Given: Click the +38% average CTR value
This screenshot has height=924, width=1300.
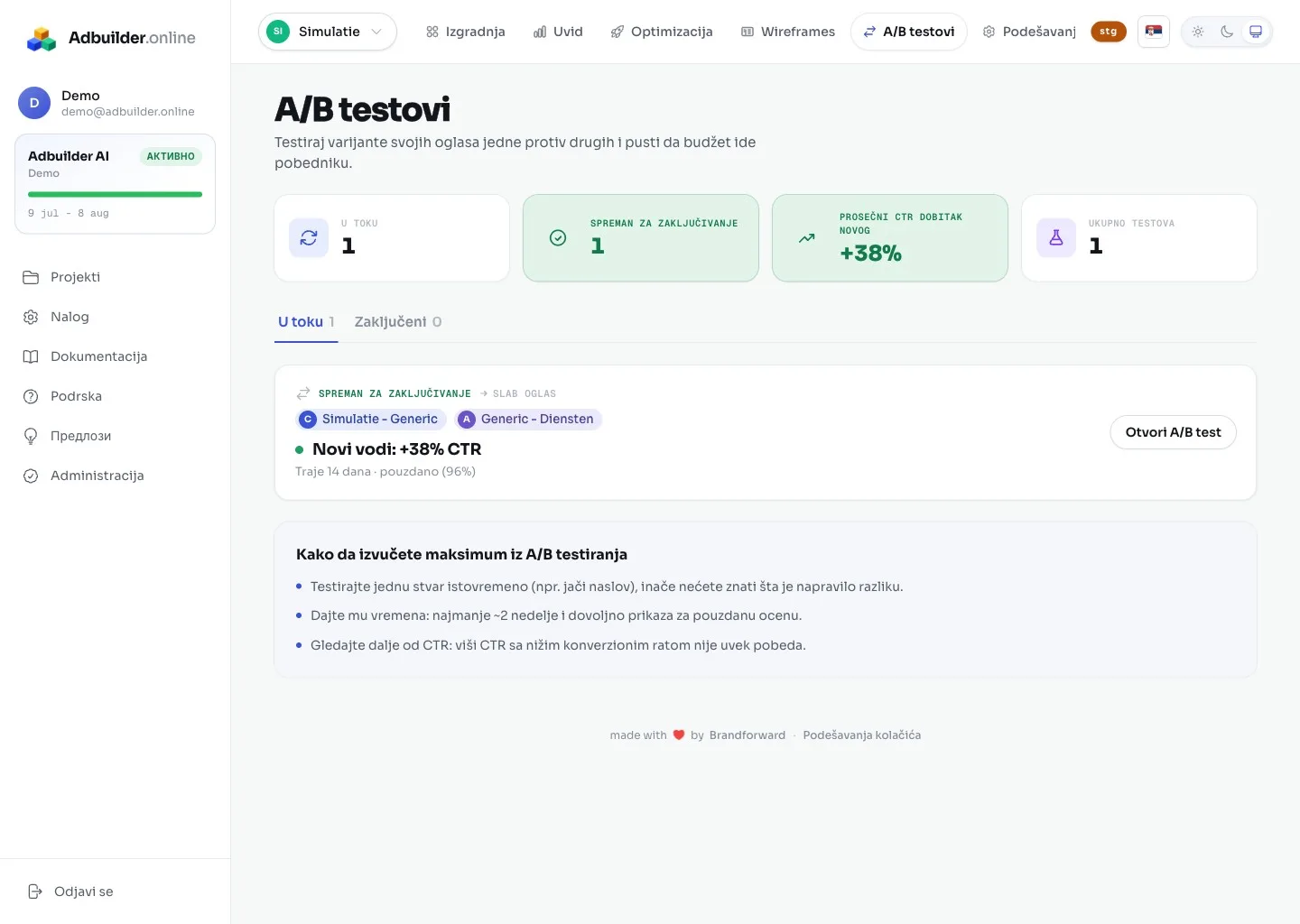Looking at the screenshot, I should [870, 254].
